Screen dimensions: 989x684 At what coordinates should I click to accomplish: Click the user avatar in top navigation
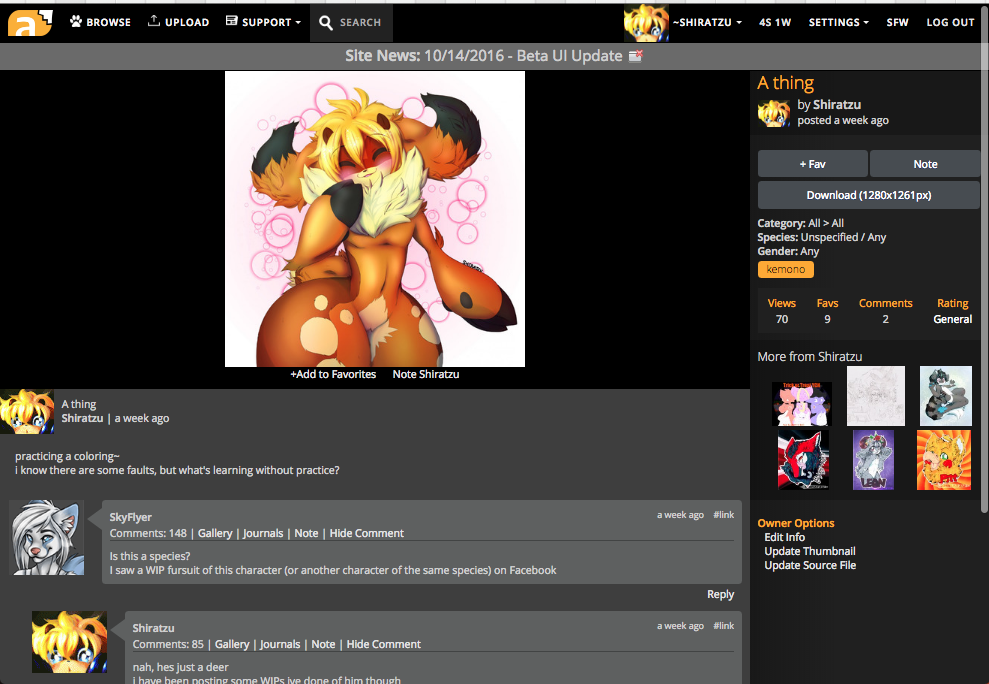pyautogui.click(x=646, y=23)
